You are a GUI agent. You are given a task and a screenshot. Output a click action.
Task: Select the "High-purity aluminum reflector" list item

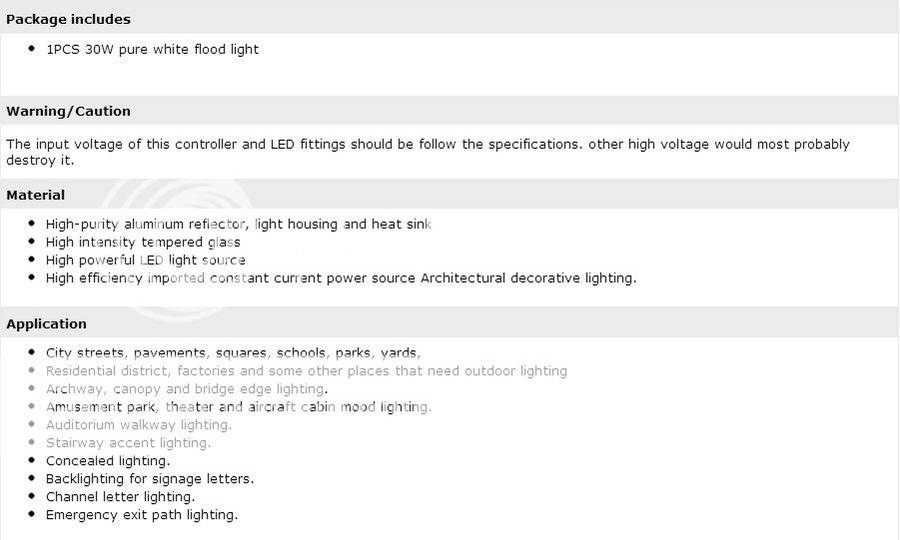point(238,224)
